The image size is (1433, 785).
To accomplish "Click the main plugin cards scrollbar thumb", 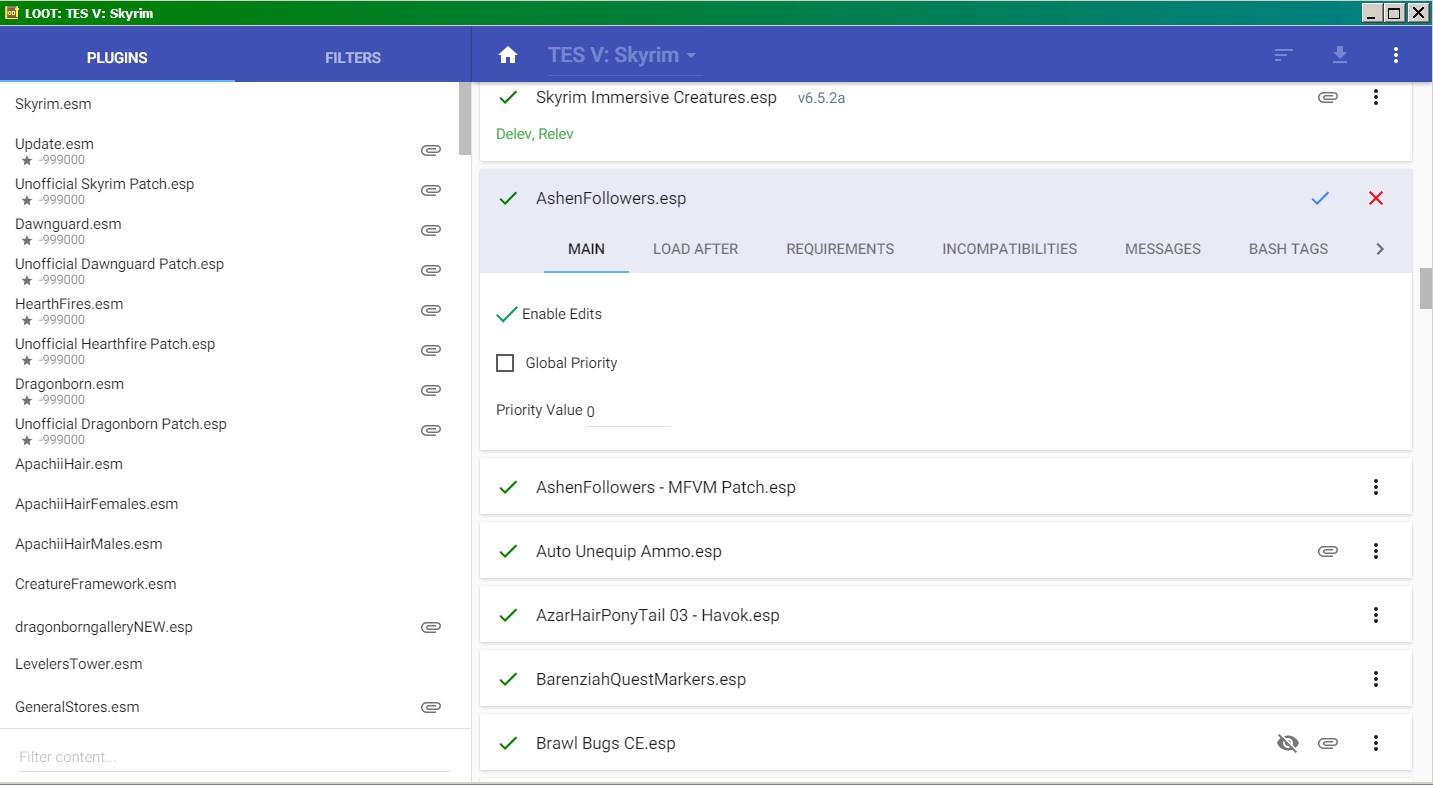I will coord(1425,289).
